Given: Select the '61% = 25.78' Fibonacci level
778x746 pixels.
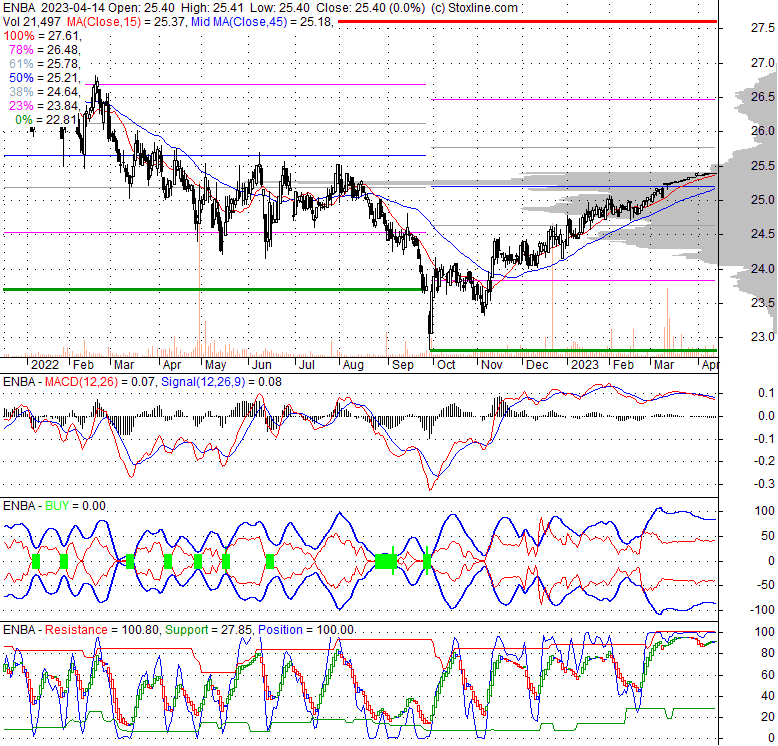Looking at the screenshot, I should (x=45, y=63).
